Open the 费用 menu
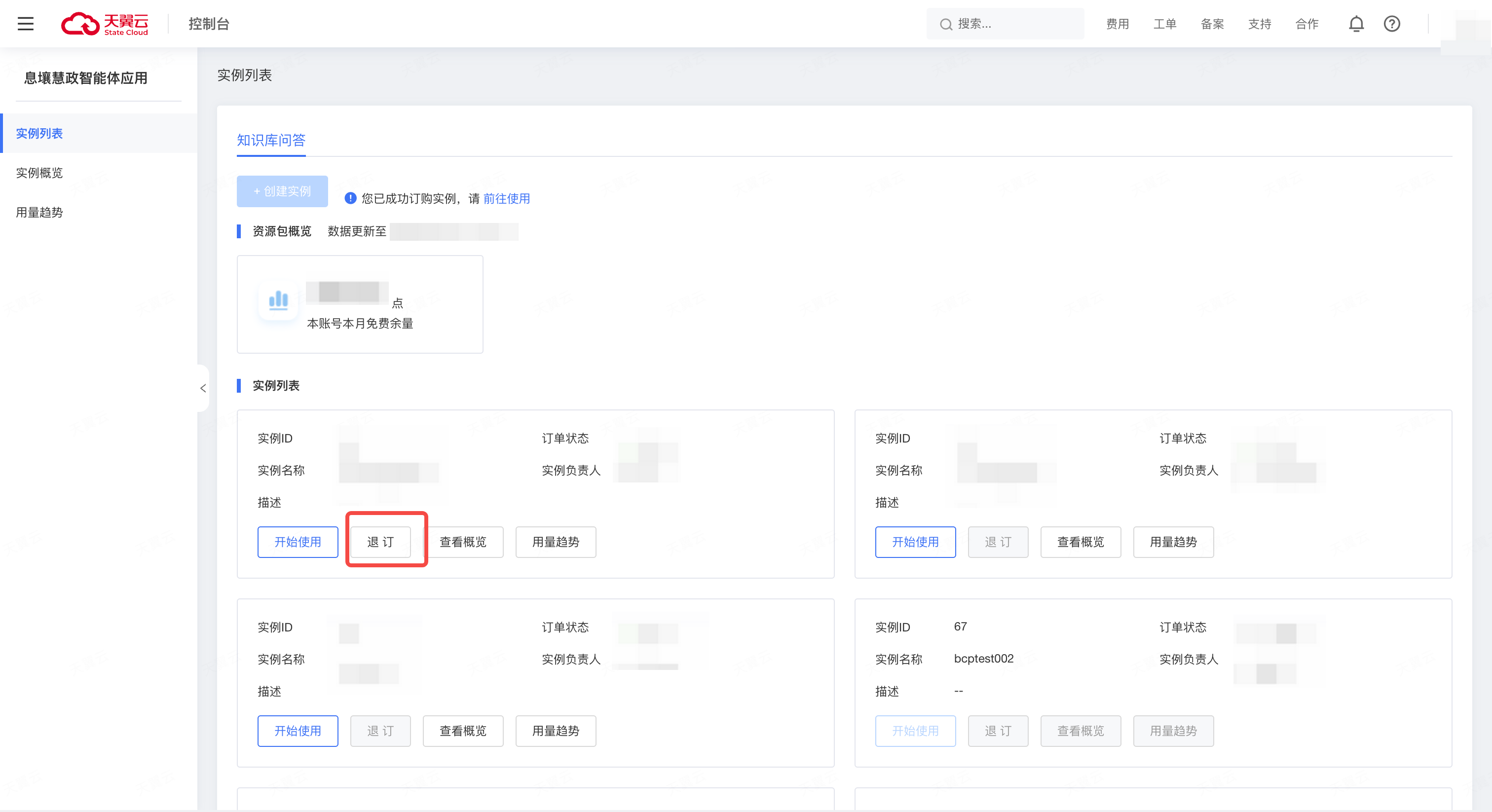1492x812 pixels. tap(1117, 24)
